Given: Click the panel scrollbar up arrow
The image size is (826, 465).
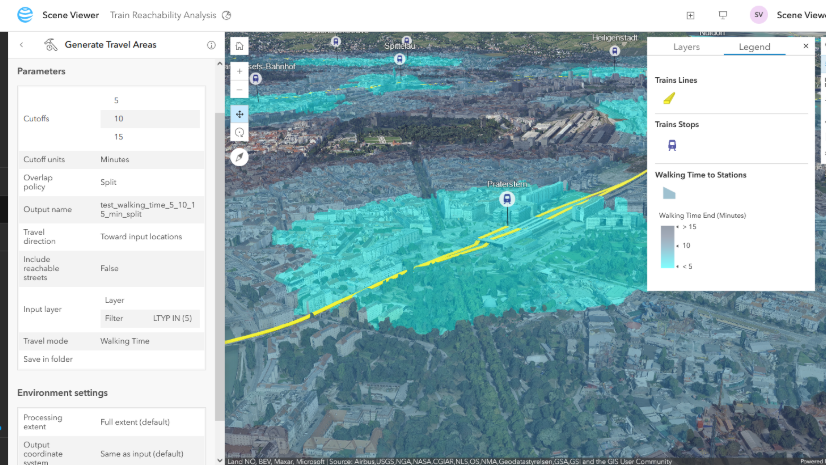Looking at the screenshot, I should (220, 64).
